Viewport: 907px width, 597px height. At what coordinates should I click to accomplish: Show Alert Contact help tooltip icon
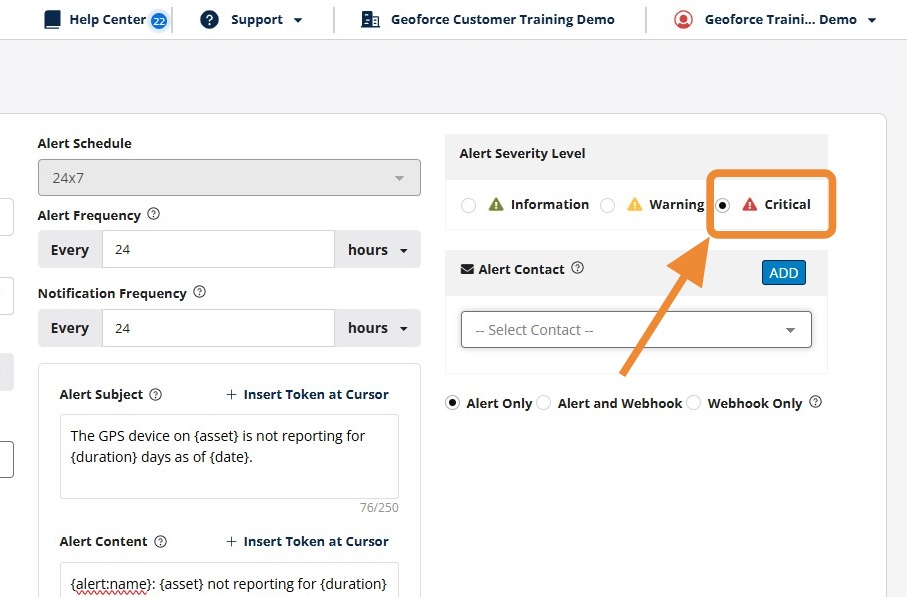pos(577,268)
